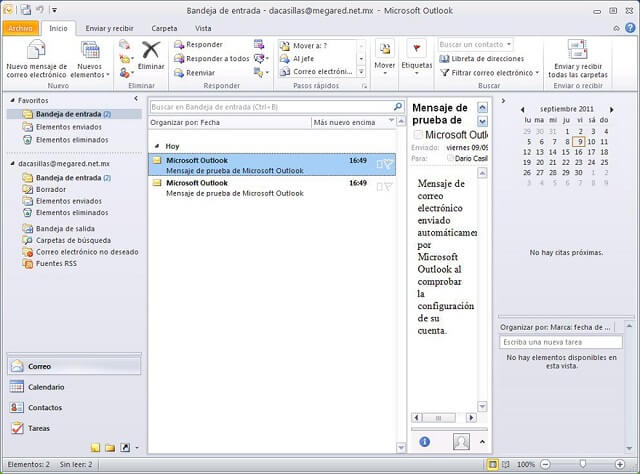Click the Reenviar forward button

[194, 73]
